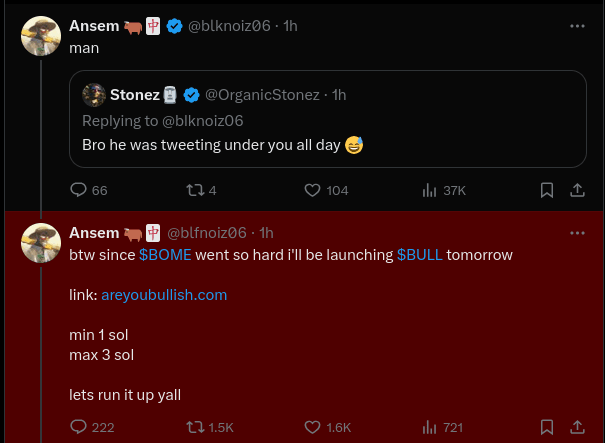Bookmark the 'man' tweet
605x443 pixels.
click(547, 190)
